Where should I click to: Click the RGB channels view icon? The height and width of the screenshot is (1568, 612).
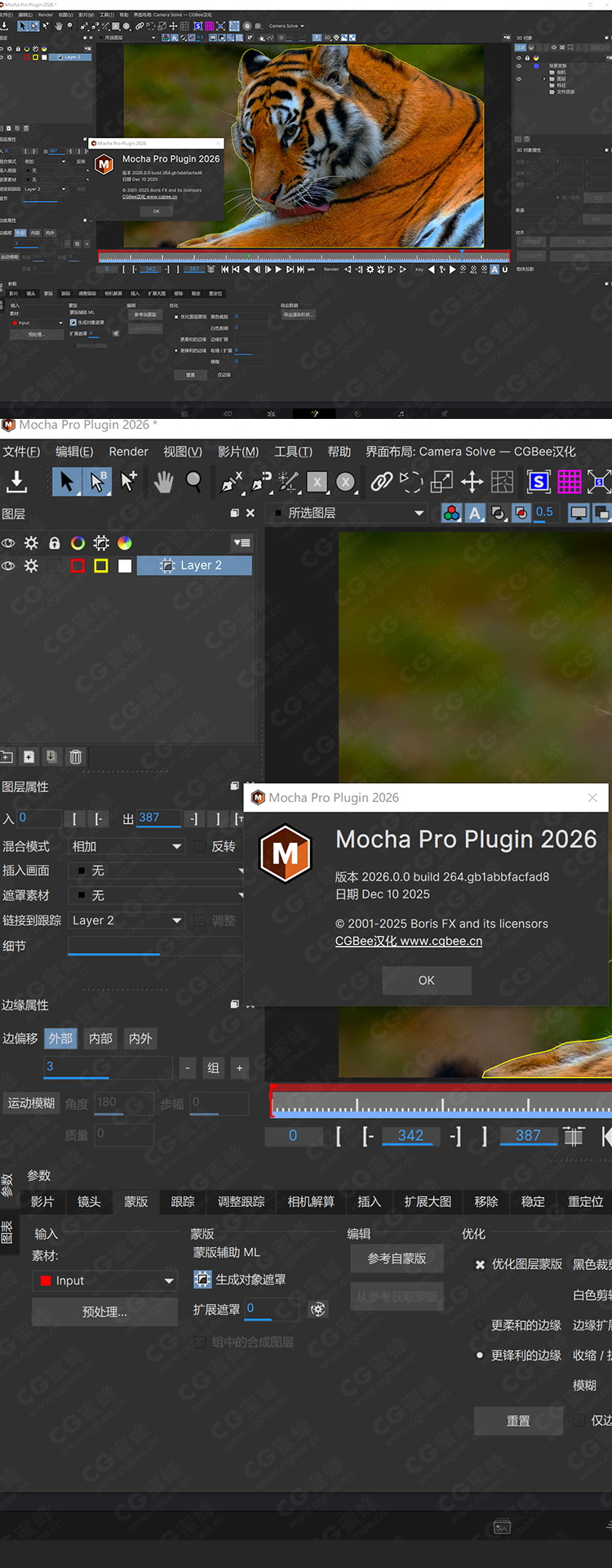click(x=451, y=513)
